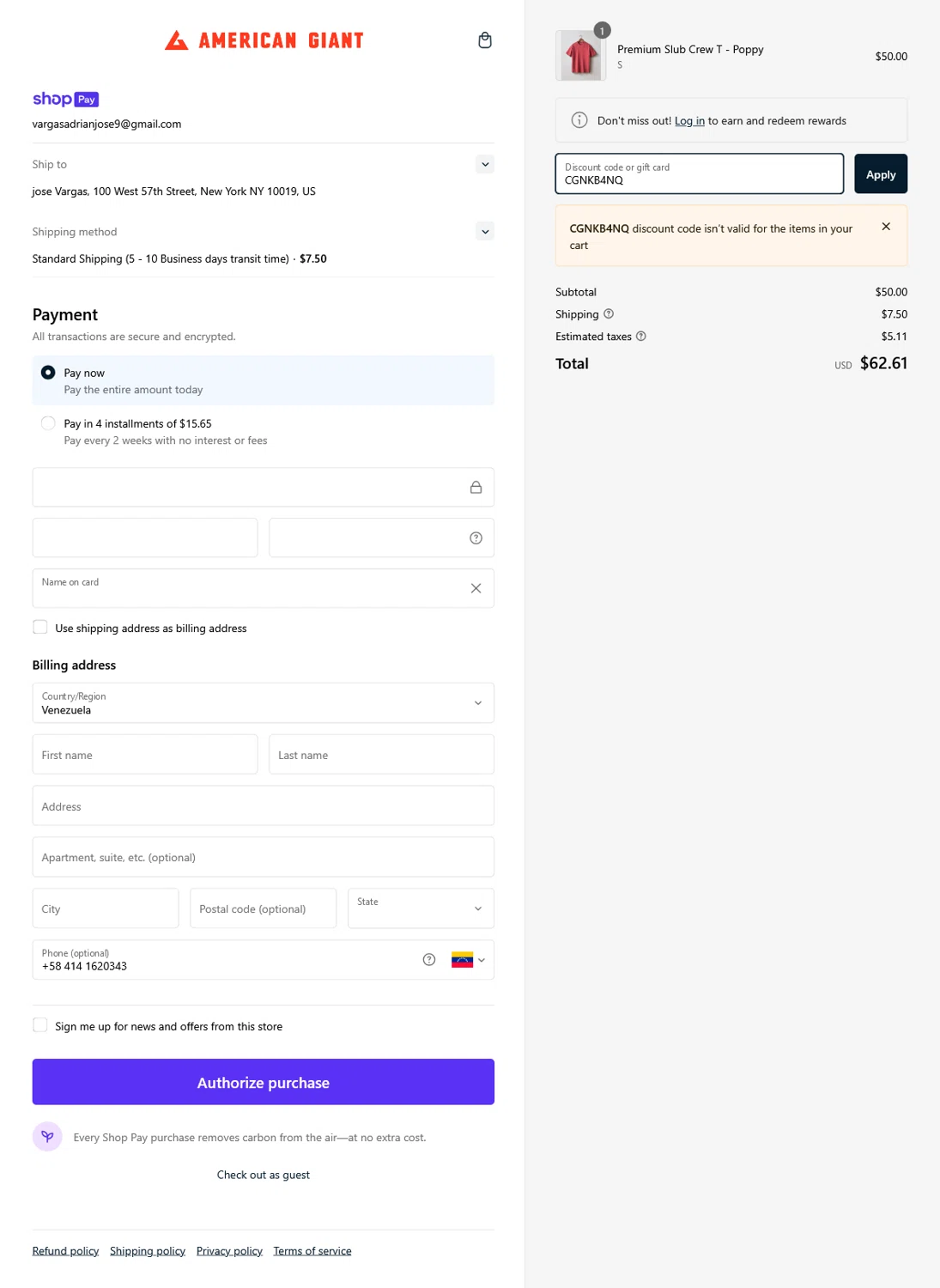Screen dimensions: 940x1288
Task: Click the American Giant logo
Action: tap(264, 40)
